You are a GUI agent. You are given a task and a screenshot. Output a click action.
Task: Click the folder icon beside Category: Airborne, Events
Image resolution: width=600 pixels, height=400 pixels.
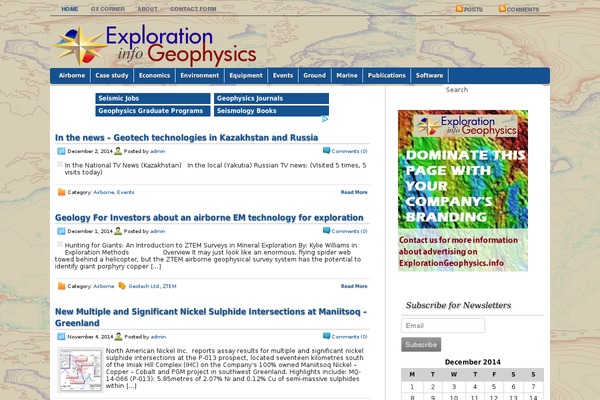coord(62,192)
